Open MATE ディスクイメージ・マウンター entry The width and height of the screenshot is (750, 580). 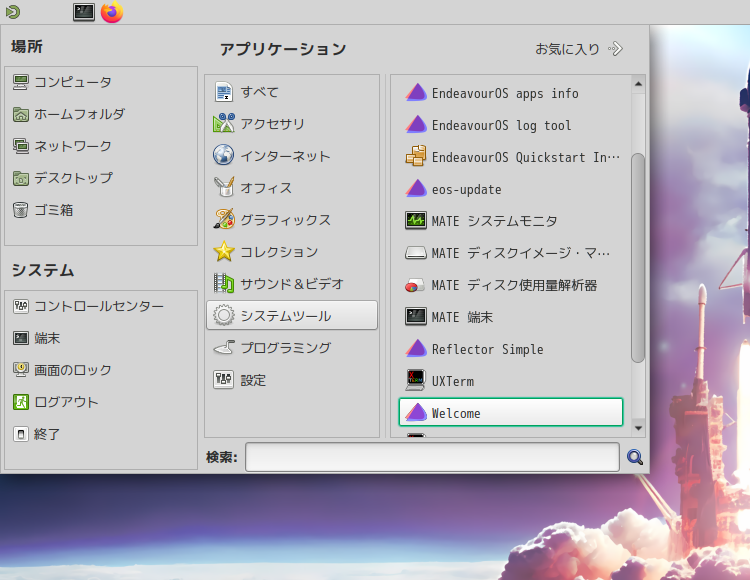511,253
